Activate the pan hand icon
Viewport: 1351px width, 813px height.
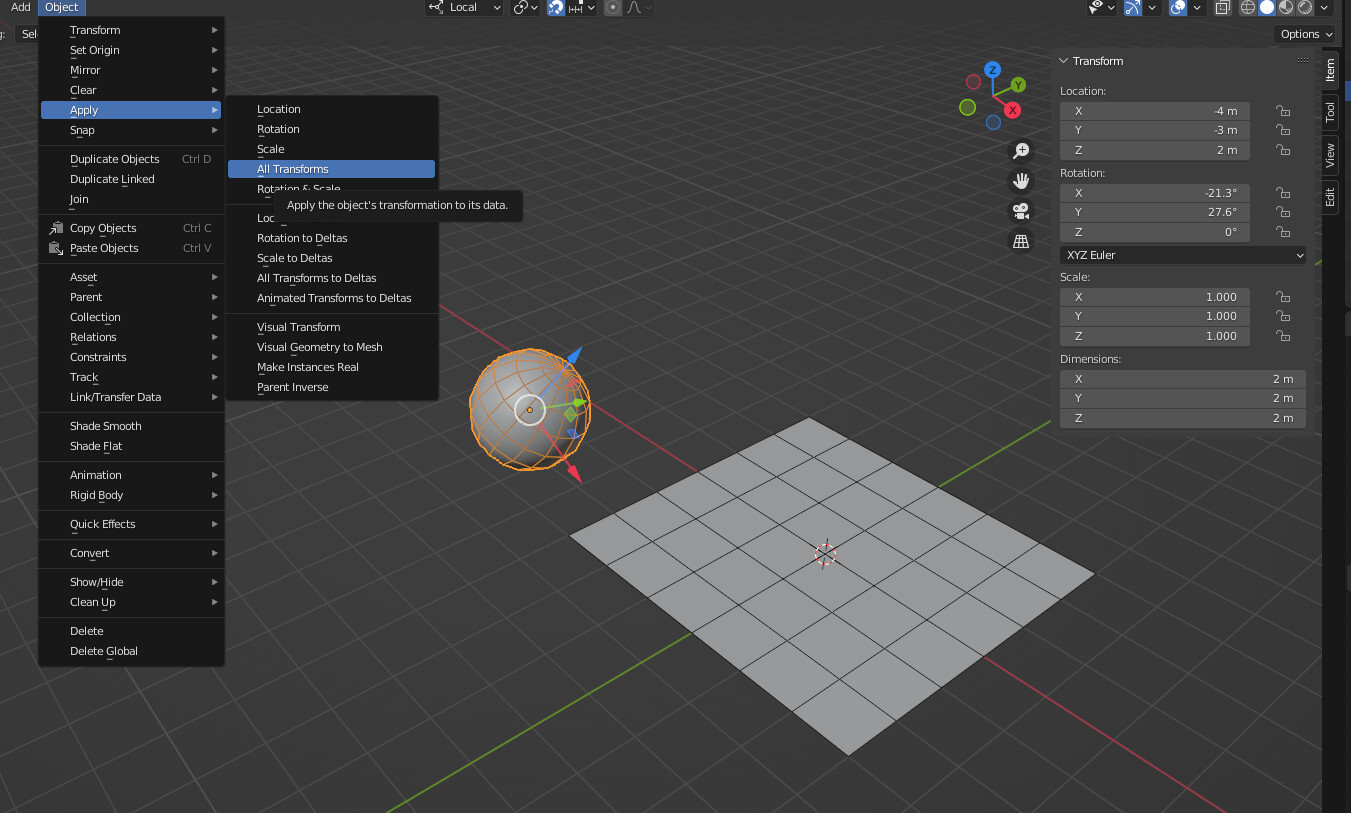pyautogui.click(x=1021, y=180)
